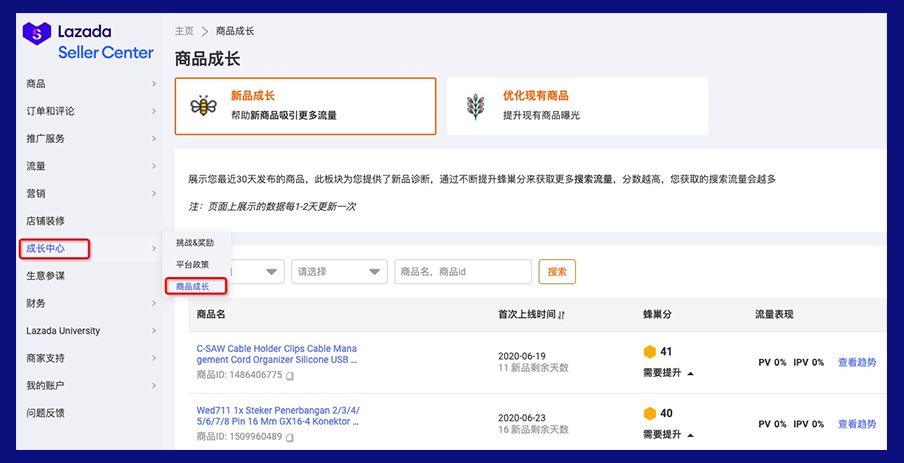Open the C-SAW Cable Holder Clips product link
Screen dimensions: 904x463
click(277, 354)
